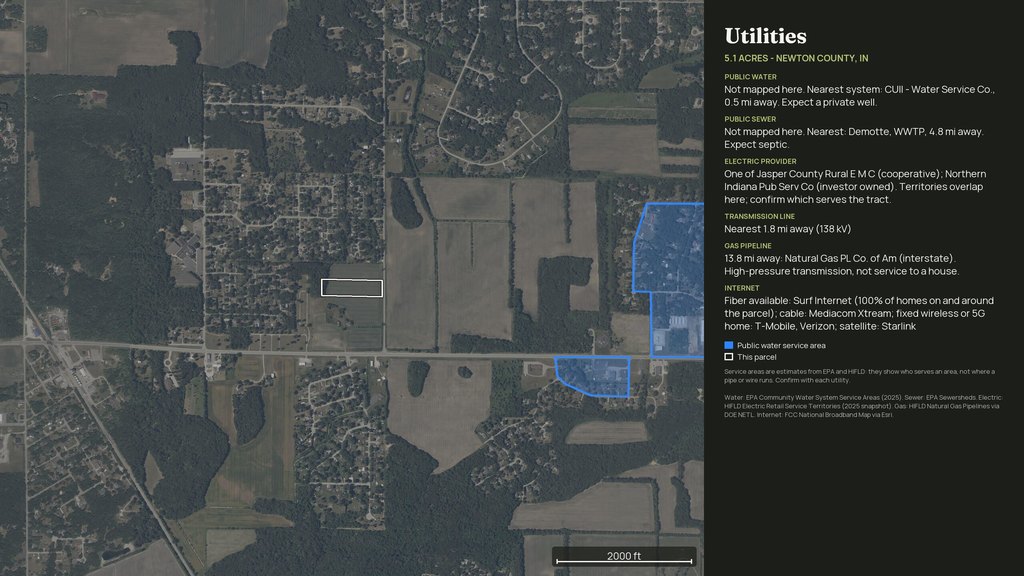Select the "One of Jasper County Rural E M C" paragraph
This screenshot has height=576, width=1024.
[x=856, y=187]
